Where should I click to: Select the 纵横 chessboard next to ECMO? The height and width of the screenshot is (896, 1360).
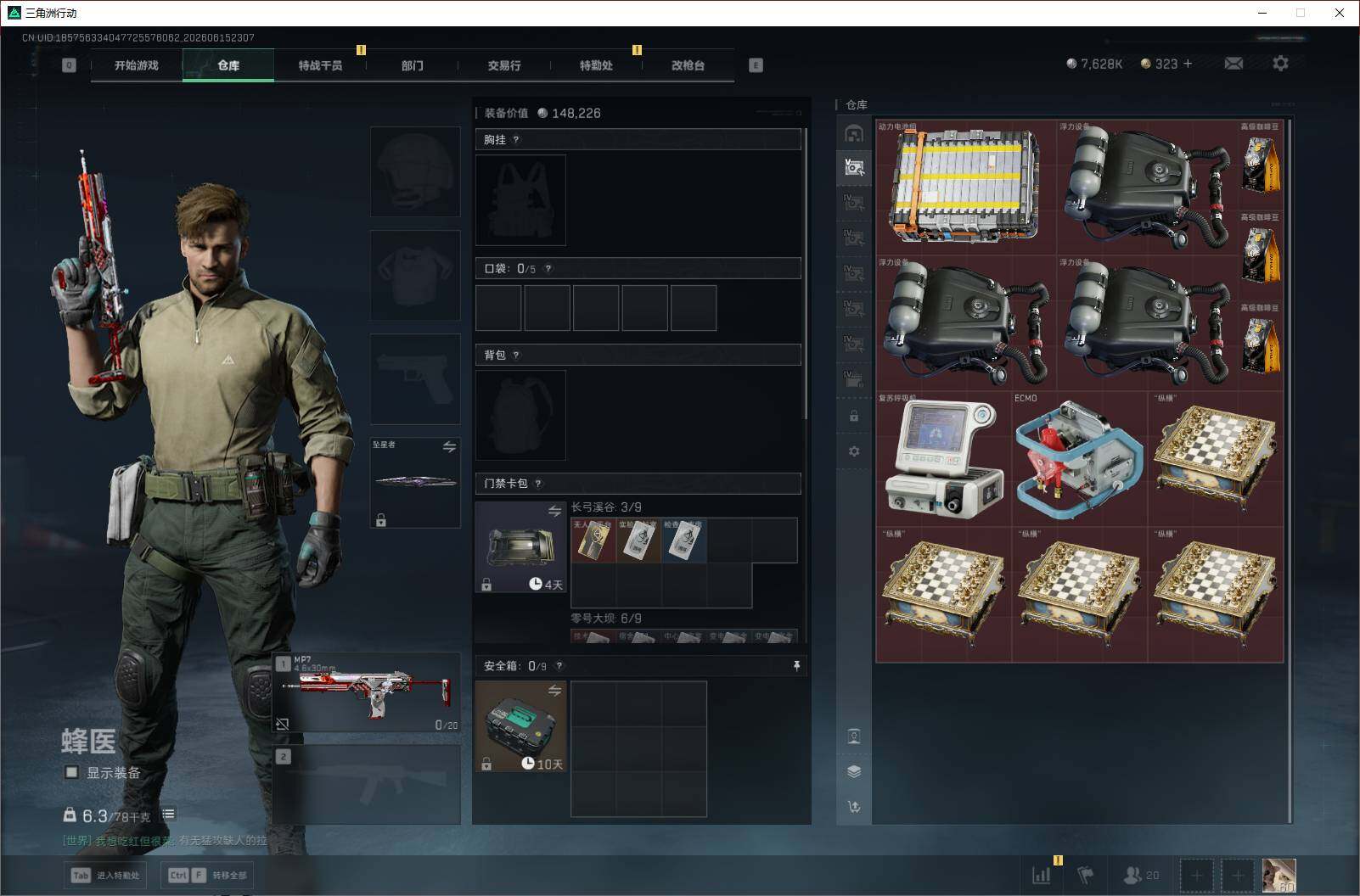click(1216, 458)
